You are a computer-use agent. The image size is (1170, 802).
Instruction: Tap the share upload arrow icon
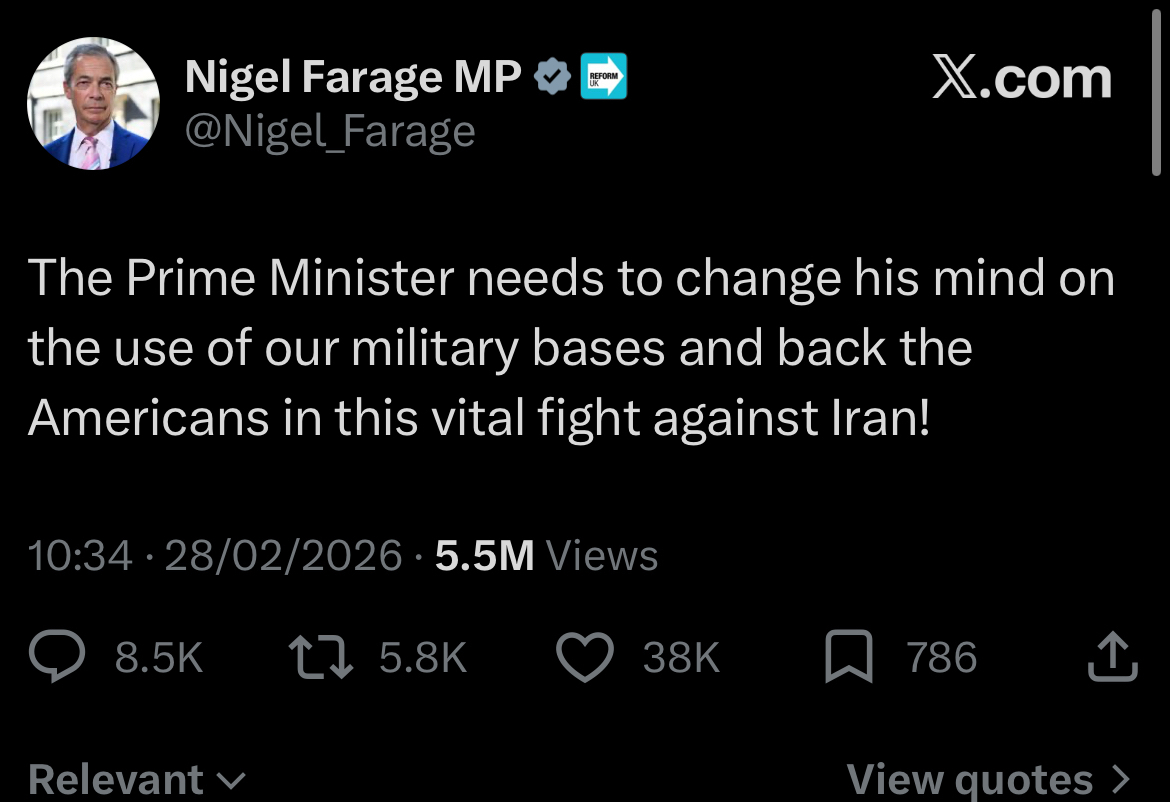(1111, 658)
